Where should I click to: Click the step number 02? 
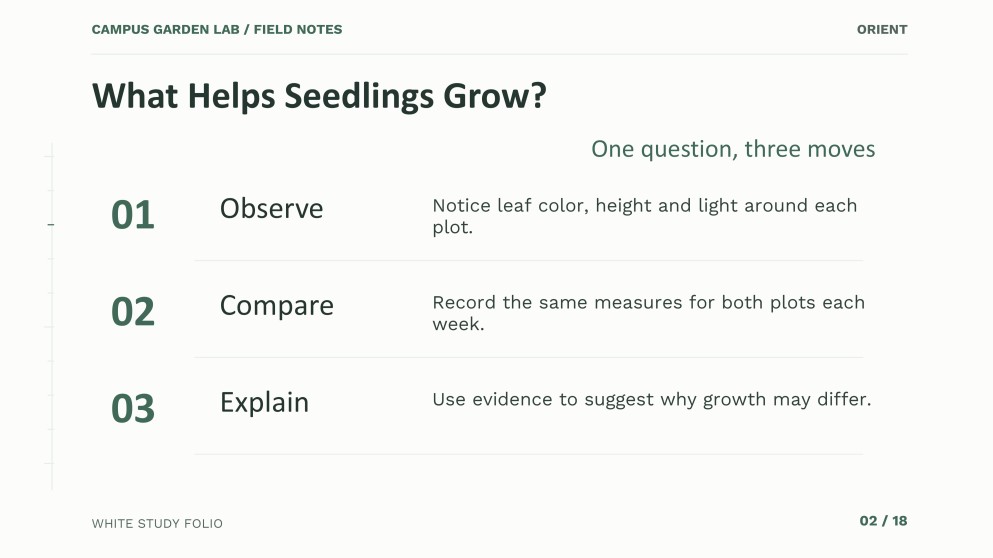(132, 312)
